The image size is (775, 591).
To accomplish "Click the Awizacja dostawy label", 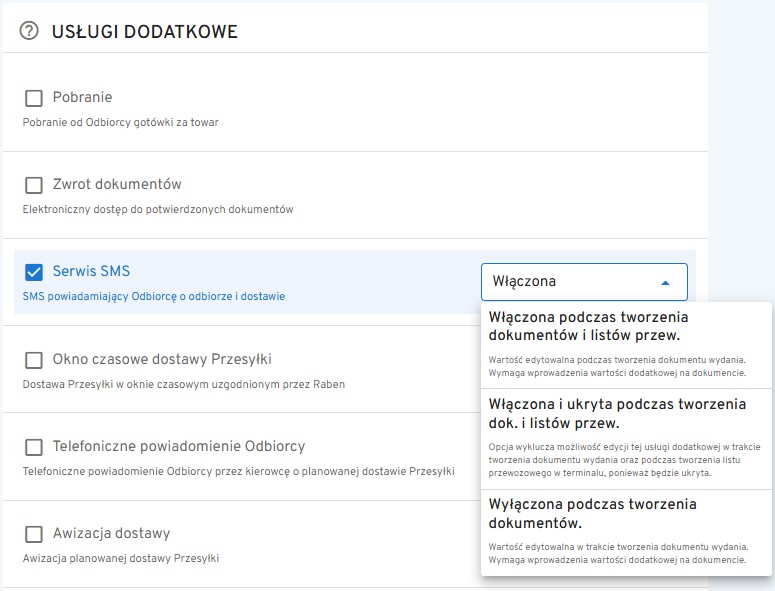I will [x=111, y=533].
